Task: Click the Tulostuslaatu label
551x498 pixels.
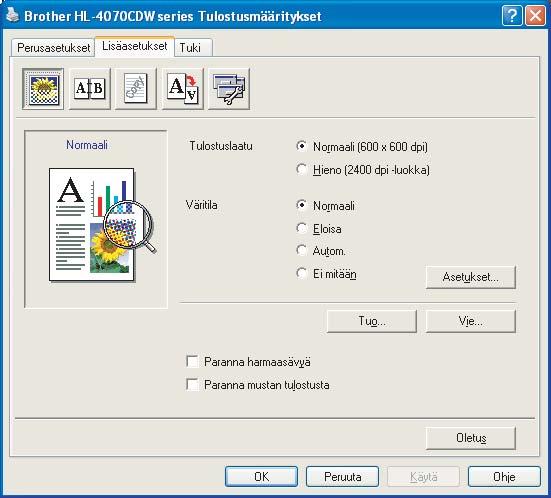Action: [221, 145]
